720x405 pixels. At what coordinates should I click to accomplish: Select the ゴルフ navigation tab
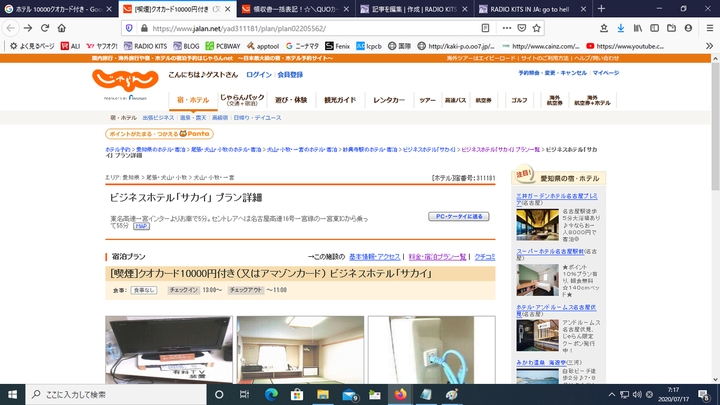[x=519, y=100]
